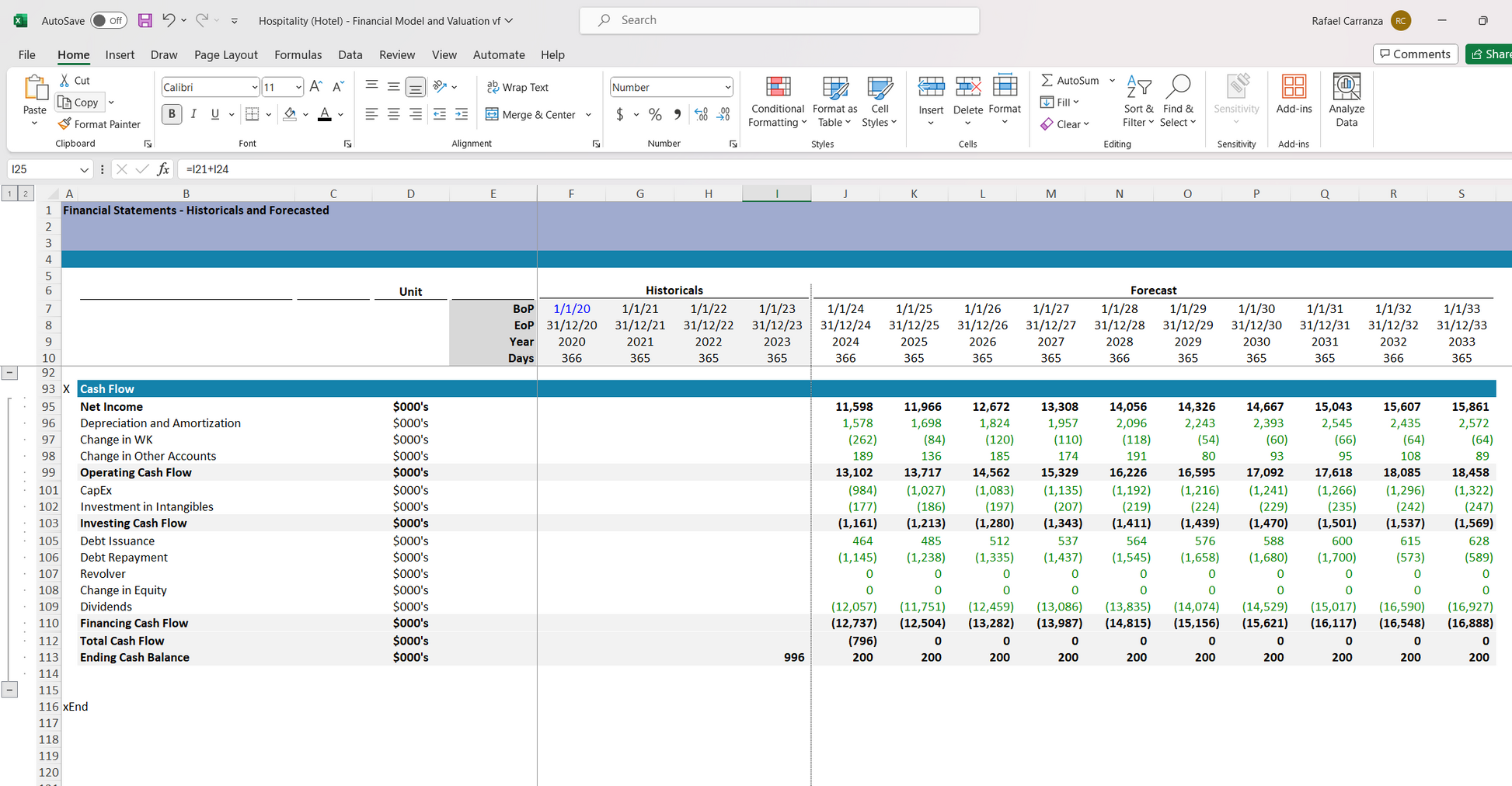Open the Formulas ribbon tab
The image size is (1512, 786).
pyautogui.click(x=298, y=55)
